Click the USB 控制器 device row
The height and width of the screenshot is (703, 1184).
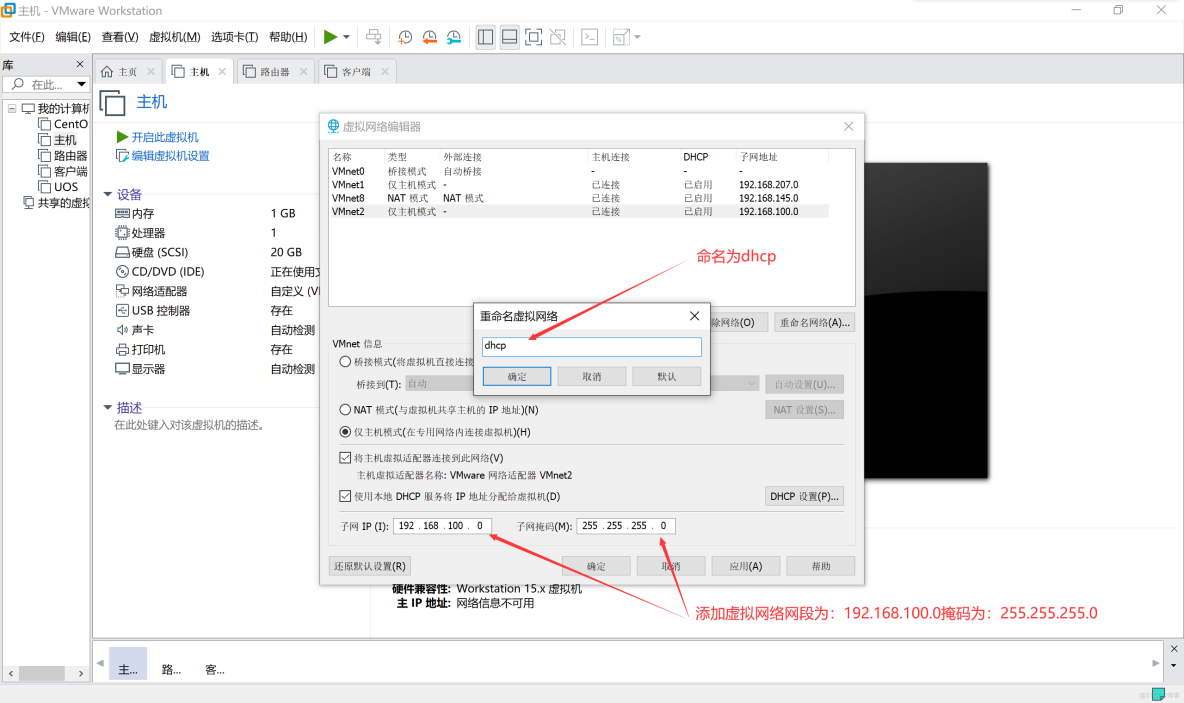(x=215, y=310)
